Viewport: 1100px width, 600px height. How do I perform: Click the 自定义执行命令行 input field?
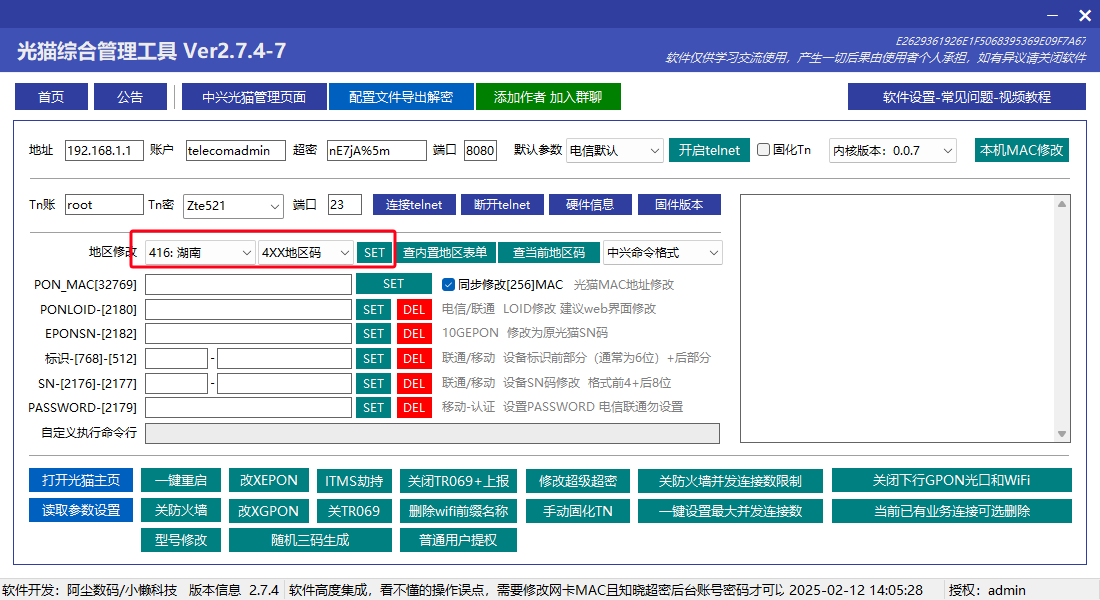coord(432,433)
